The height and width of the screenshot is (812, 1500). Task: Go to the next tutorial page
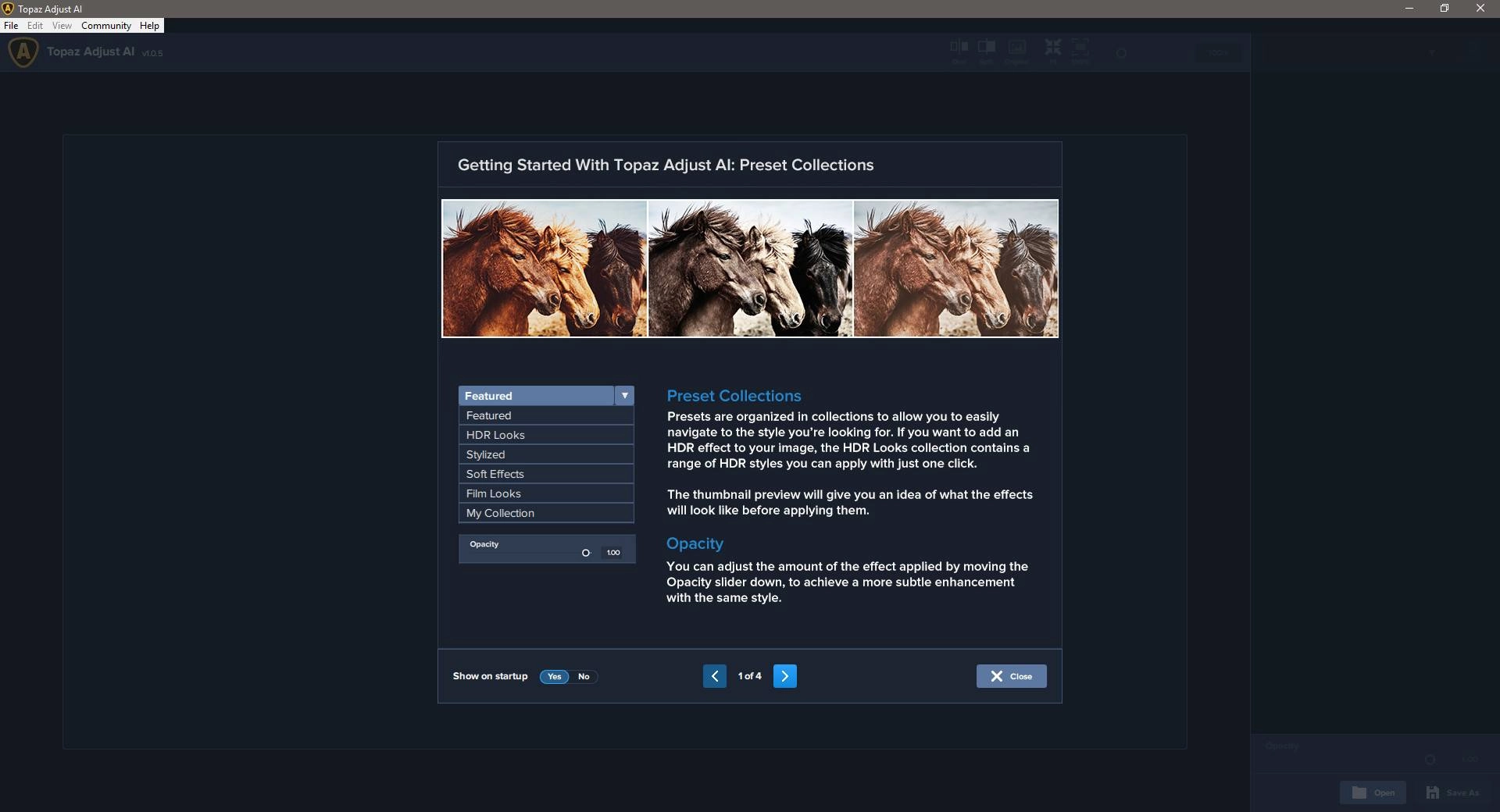click(x=784, y=676)
